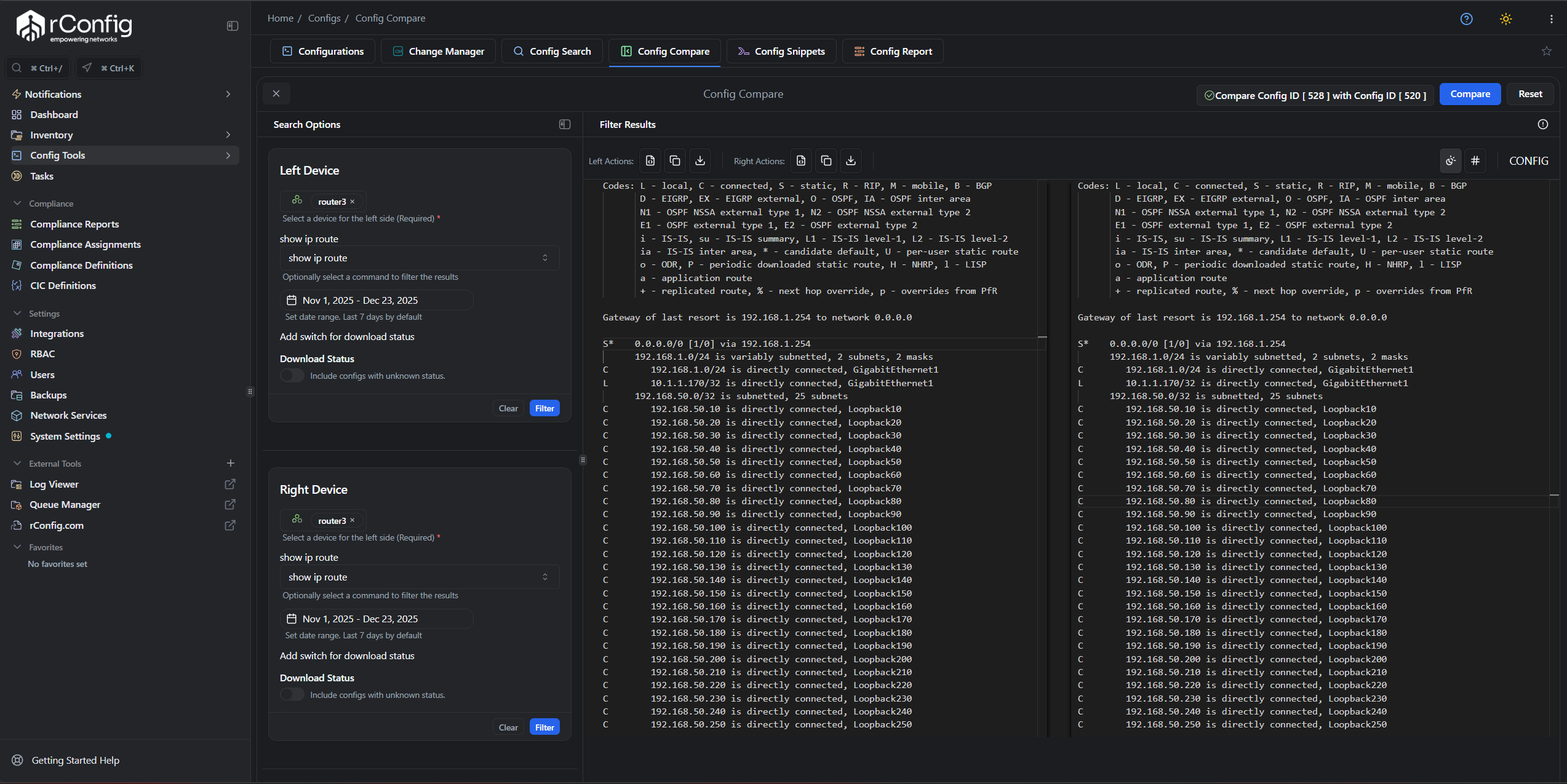Enable Include configs with unknown status for Left Device
Image resolution: width=1567 pixels, height=784 pixels.
point(292,375)
